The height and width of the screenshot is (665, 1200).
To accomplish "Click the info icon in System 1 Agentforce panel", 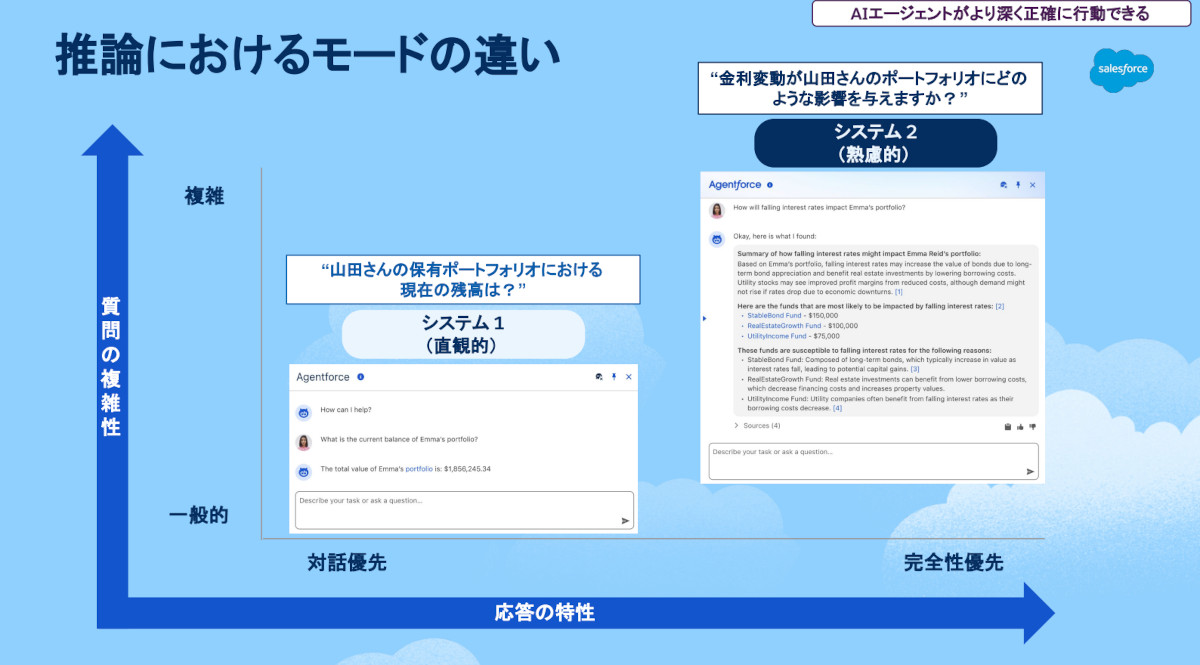I will point(360,377).
